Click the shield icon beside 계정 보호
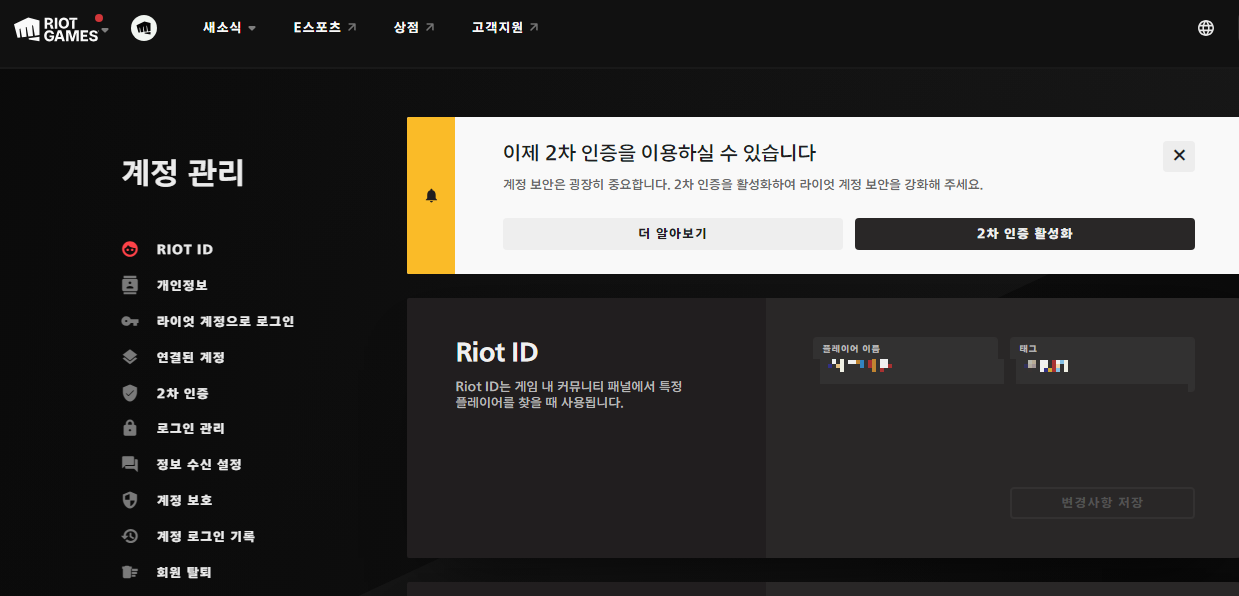 pyautogui.click(x=130, y=500)
